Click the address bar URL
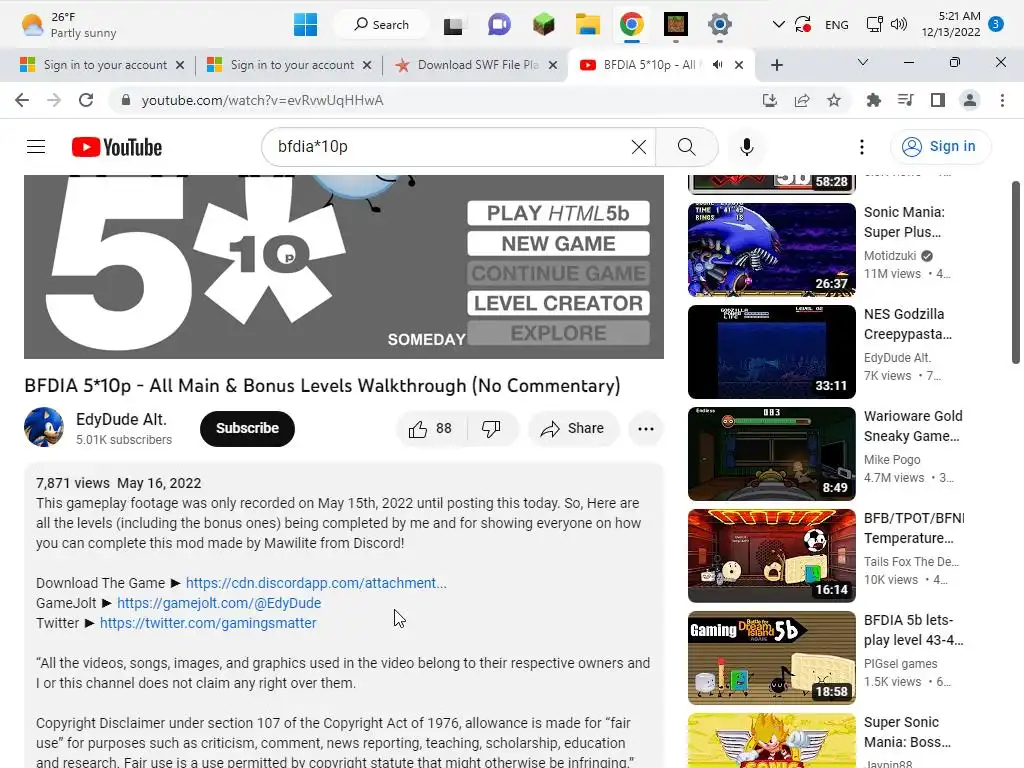This screenshot has height=768, width=1024. (263, 101)
